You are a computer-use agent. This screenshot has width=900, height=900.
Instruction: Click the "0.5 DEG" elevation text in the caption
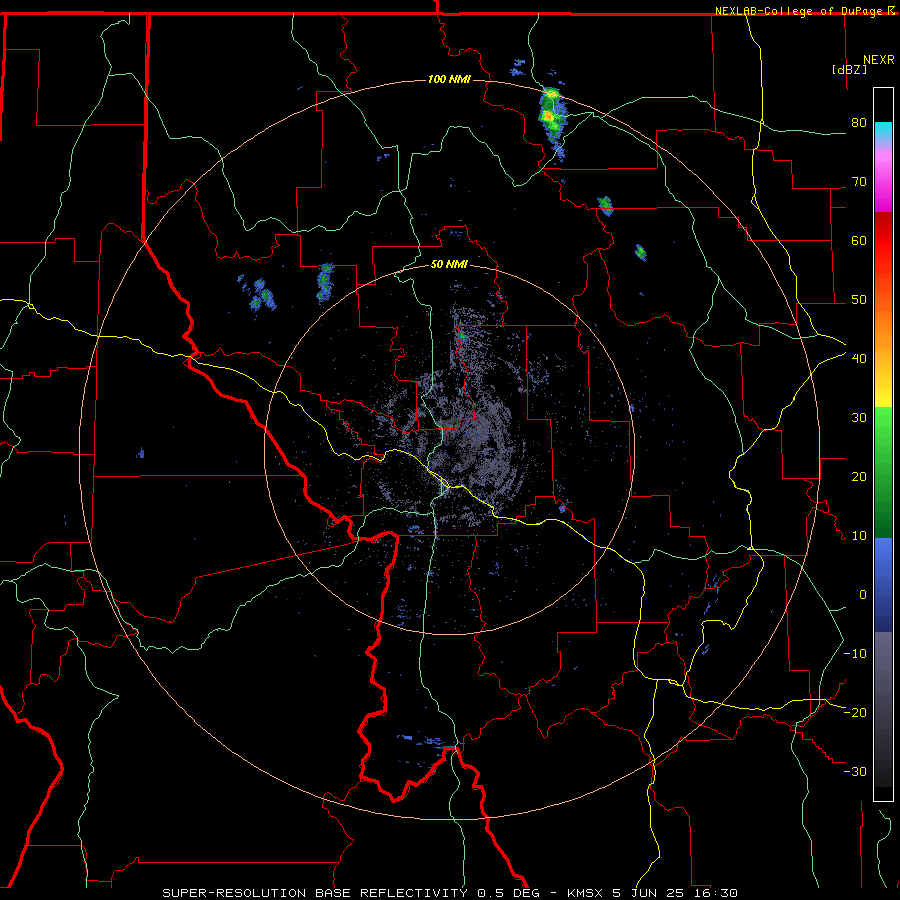[x=509, y=893]
